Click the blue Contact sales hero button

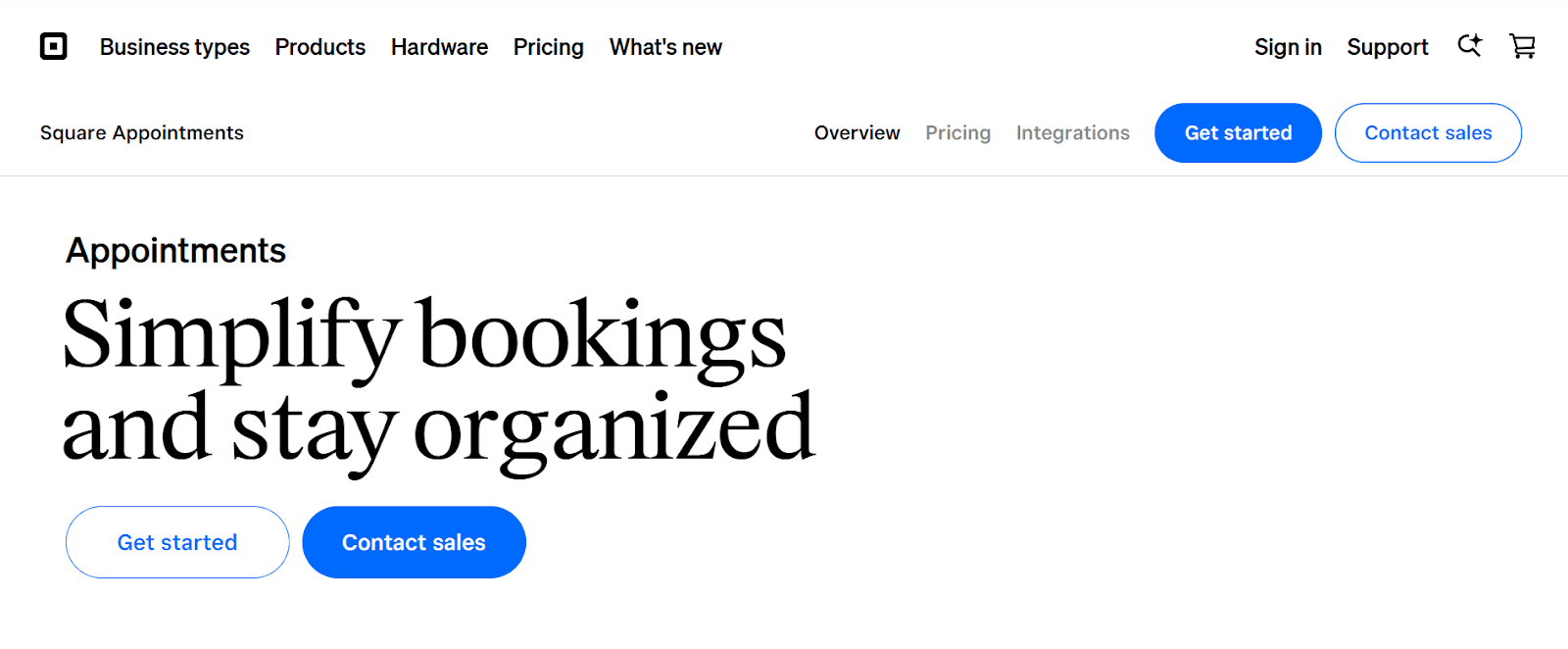(x=414, y=542)
